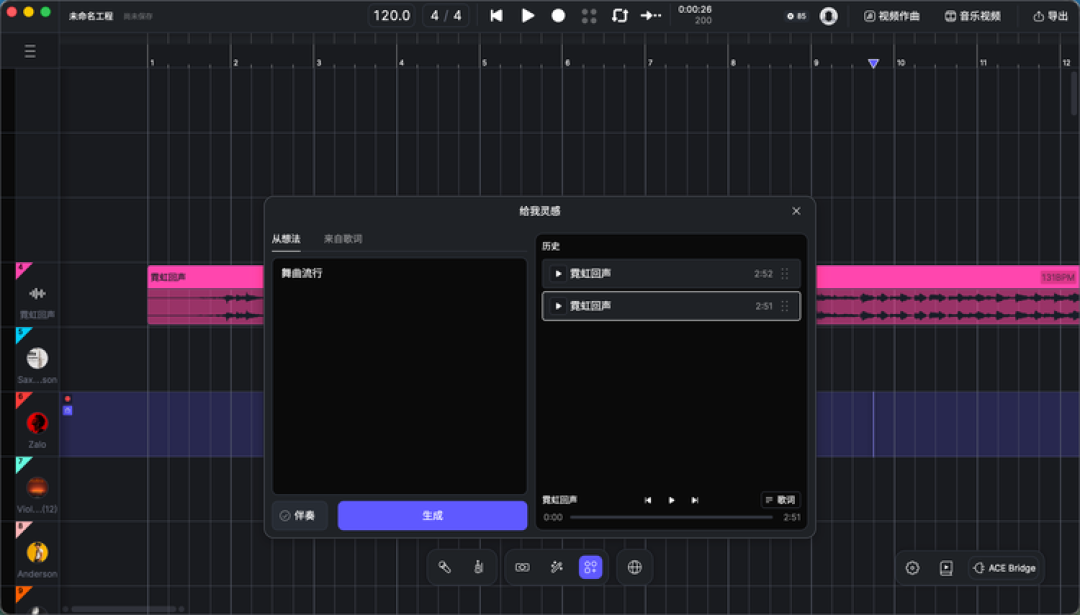Click the playhead marker on the timeline ruler
This screenshot has width=1080, height=615.
(x=873, y=63)
